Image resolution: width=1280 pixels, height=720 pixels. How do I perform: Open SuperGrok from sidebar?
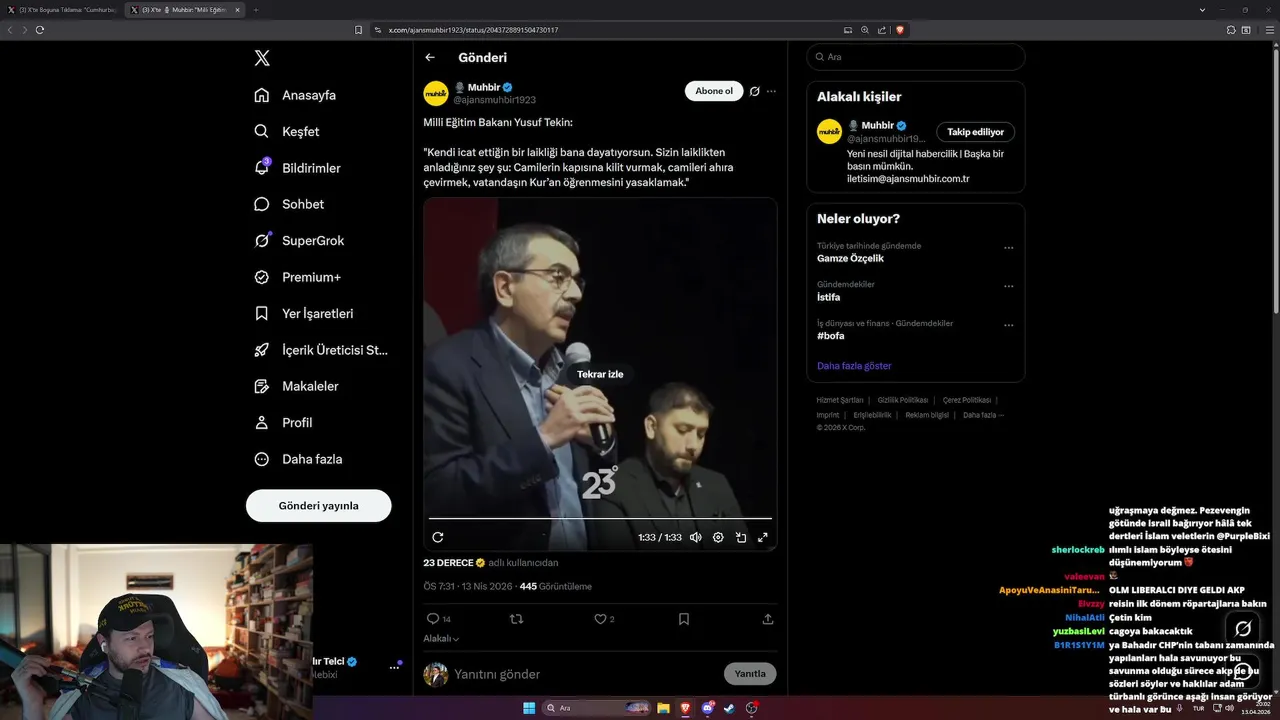click(299, 240)
